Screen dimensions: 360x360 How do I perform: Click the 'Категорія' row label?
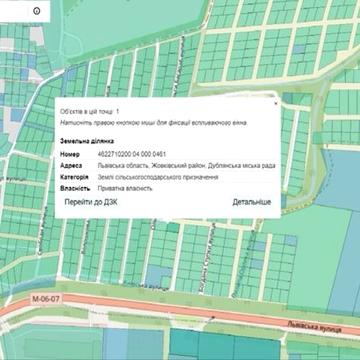click(74, 177)
